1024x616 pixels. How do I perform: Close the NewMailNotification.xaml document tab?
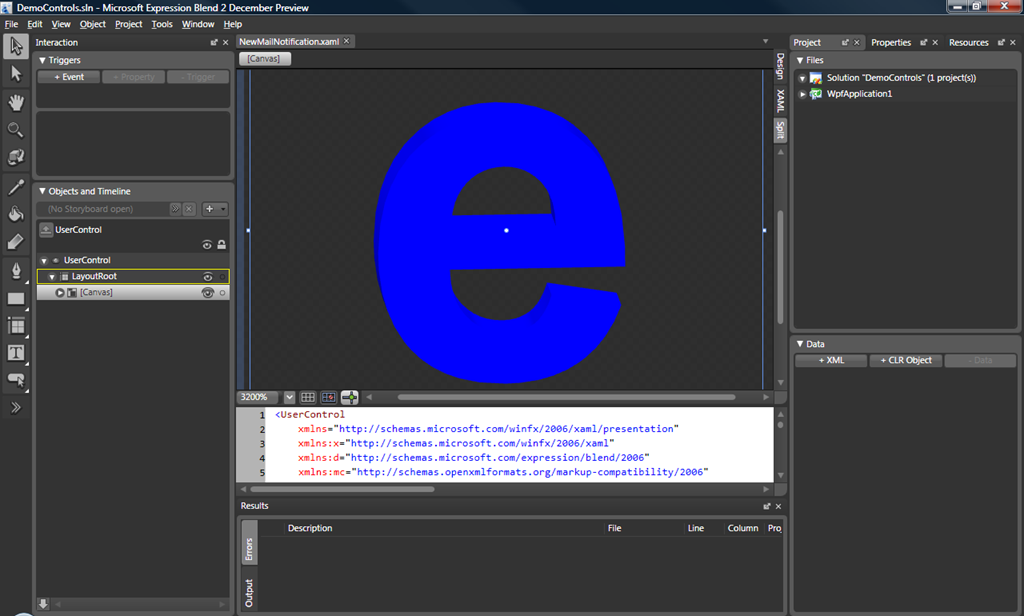tap(347, 41)
